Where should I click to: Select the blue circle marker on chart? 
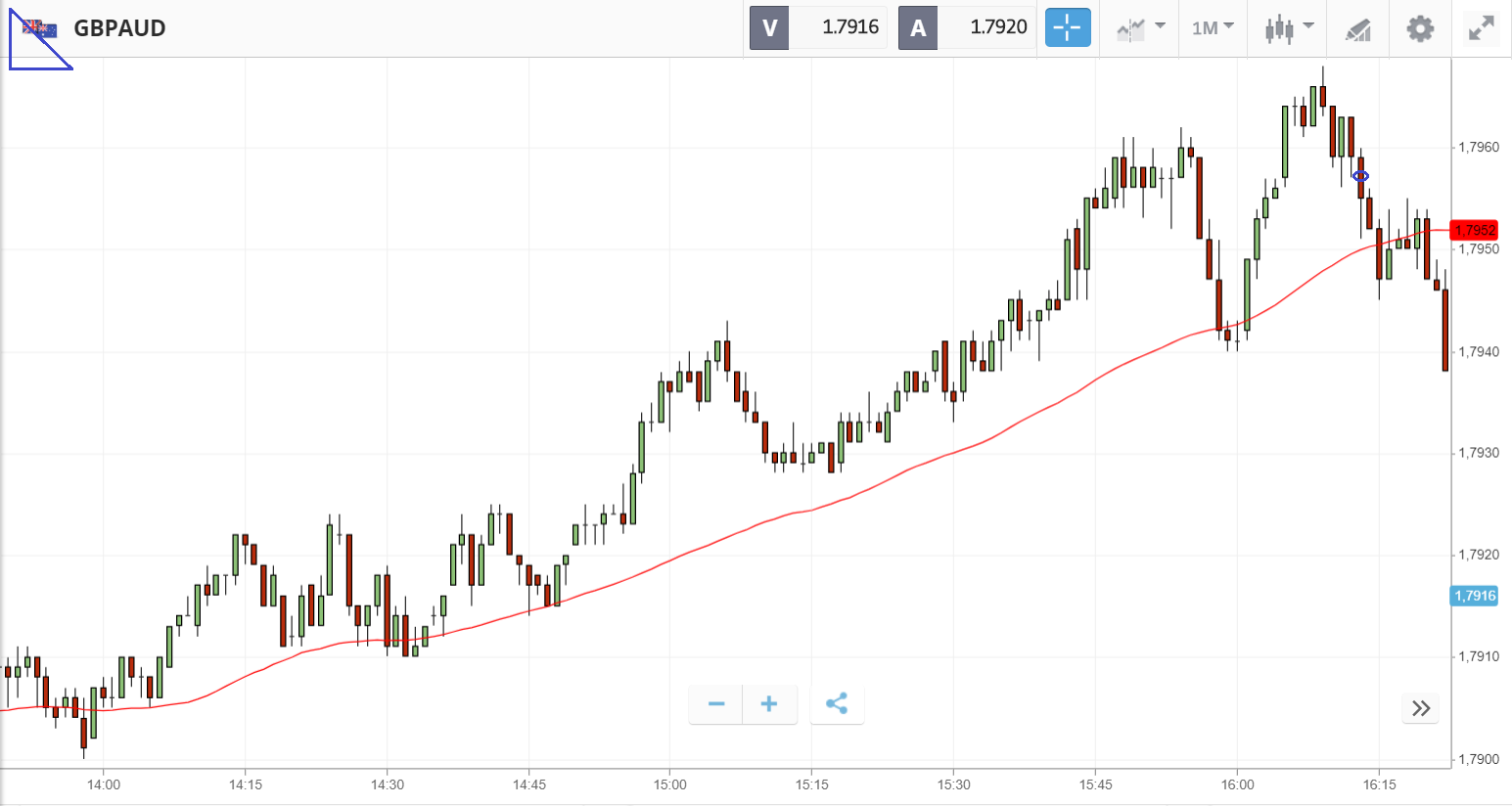pyautogui.click(x=1360, y=176)
